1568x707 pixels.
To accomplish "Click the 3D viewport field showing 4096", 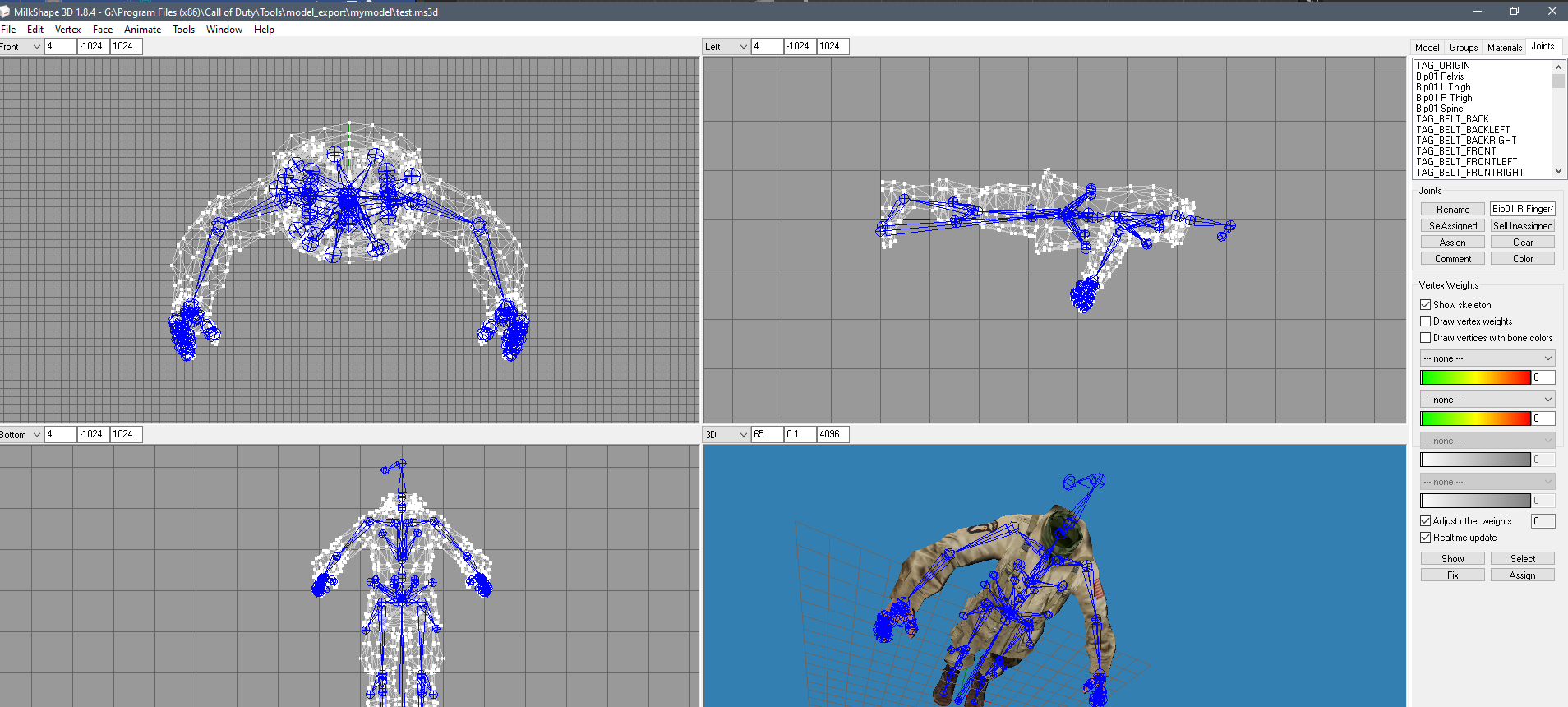I will click(832, 434).
